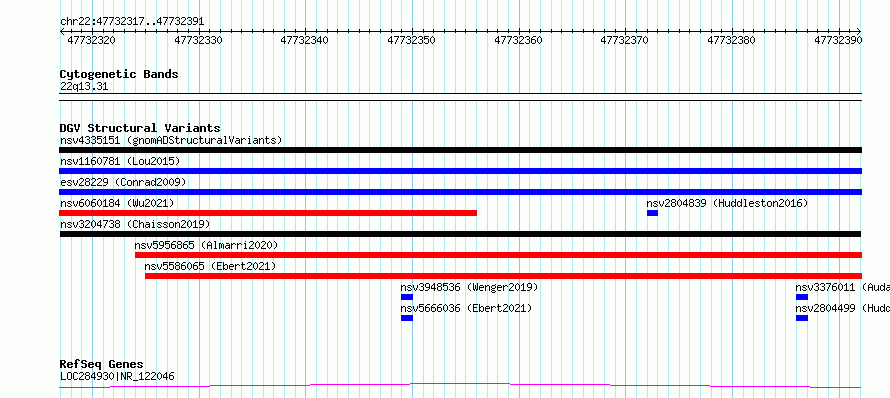Open variant nsv6060184 (Wu2021) label
This screenshot has height=398, width=890.
click(x=117, y=203)
